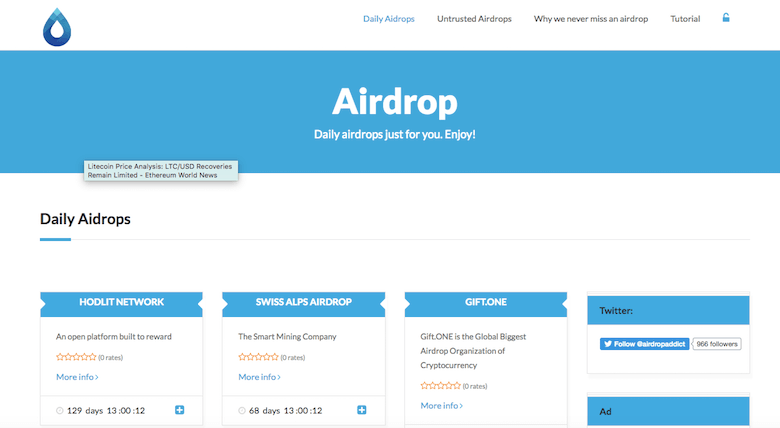The image size is (780, 428).
Task: Click the 966 followers count bubble
Action: pos(717,344)
